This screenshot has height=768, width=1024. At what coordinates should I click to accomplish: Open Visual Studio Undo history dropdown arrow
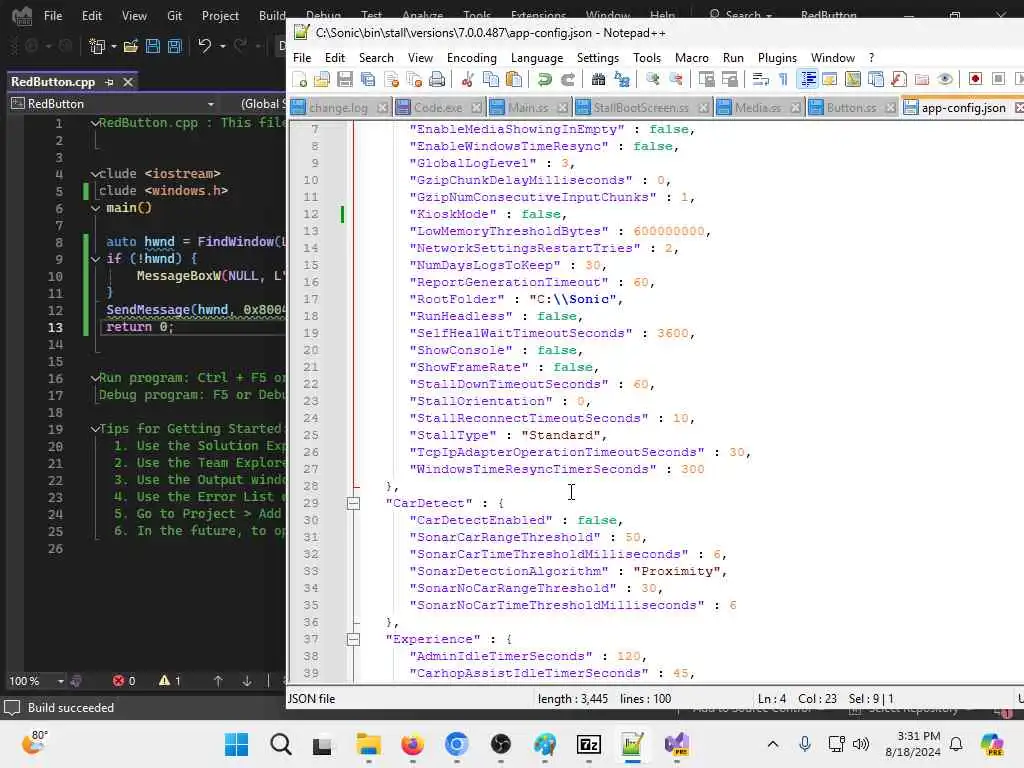(x=223, y=46)
